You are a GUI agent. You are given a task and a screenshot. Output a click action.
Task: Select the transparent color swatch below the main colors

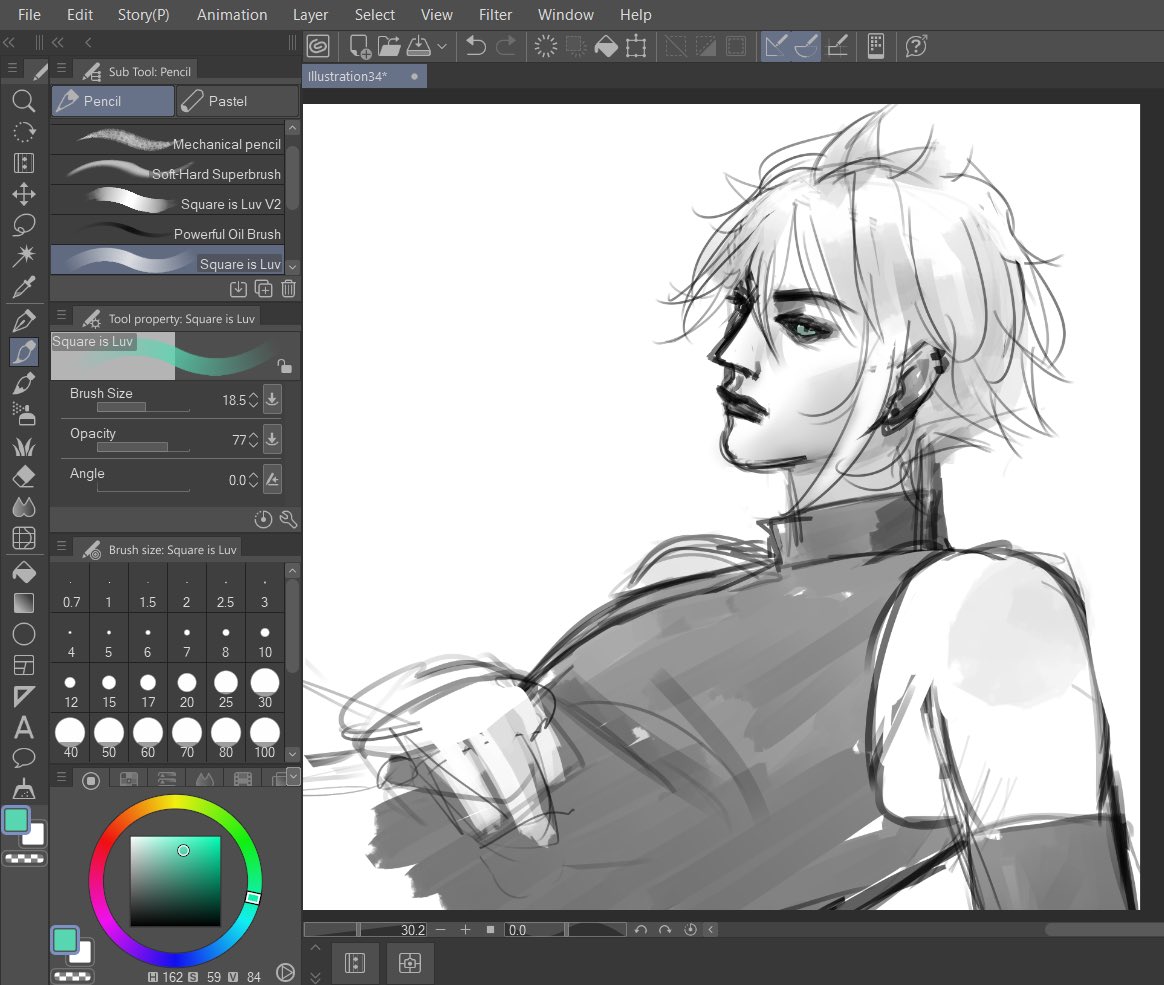(x=24, y=859)
